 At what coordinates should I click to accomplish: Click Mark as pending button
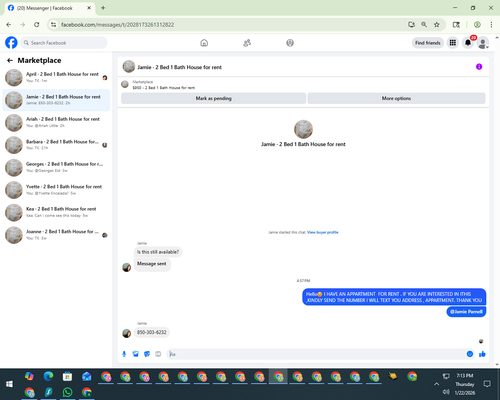[213, 98]
